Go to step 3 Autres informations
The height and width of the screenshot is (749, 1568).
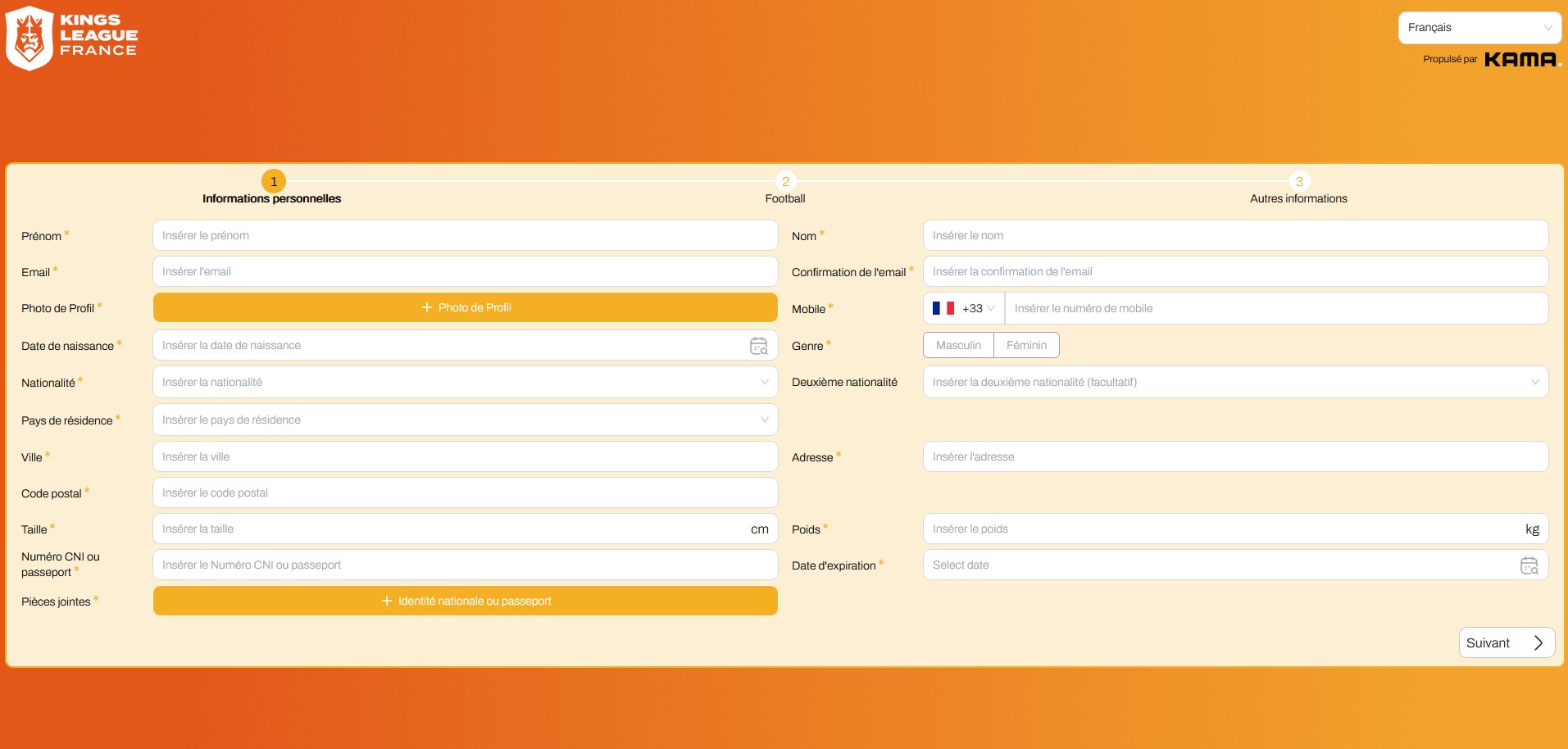click(x=1298, y=182)
